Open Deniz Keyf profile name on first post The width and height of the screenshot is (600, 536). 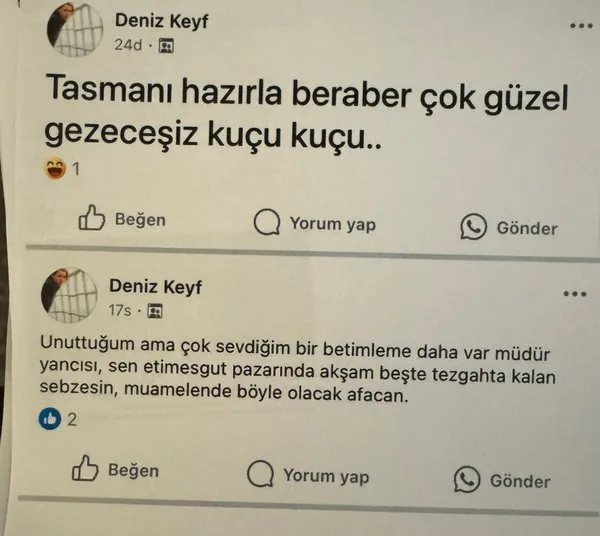(161, 21)
